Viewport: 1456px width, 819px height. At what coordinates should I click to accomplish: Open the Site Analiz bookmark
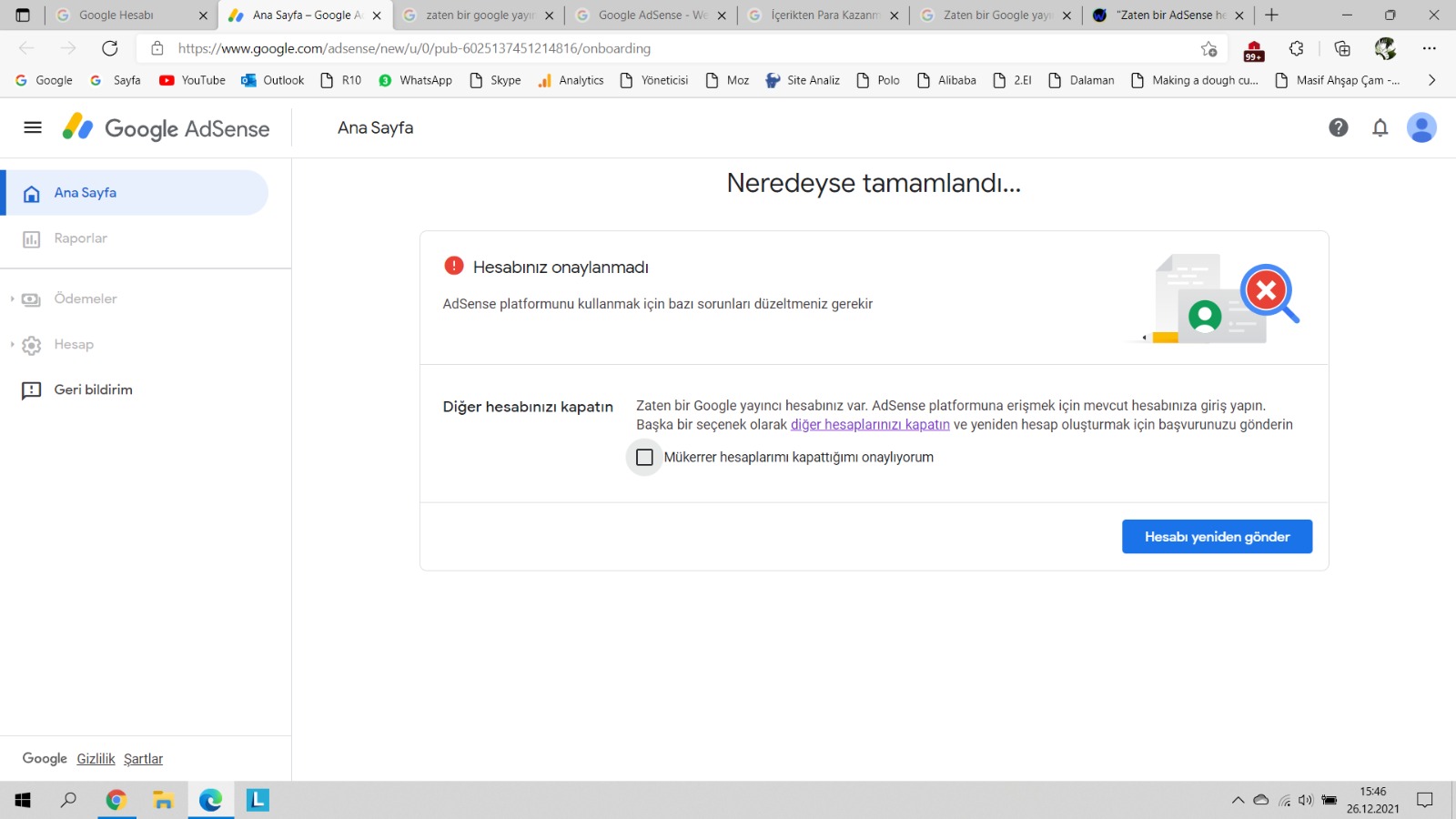coord(803,80)
